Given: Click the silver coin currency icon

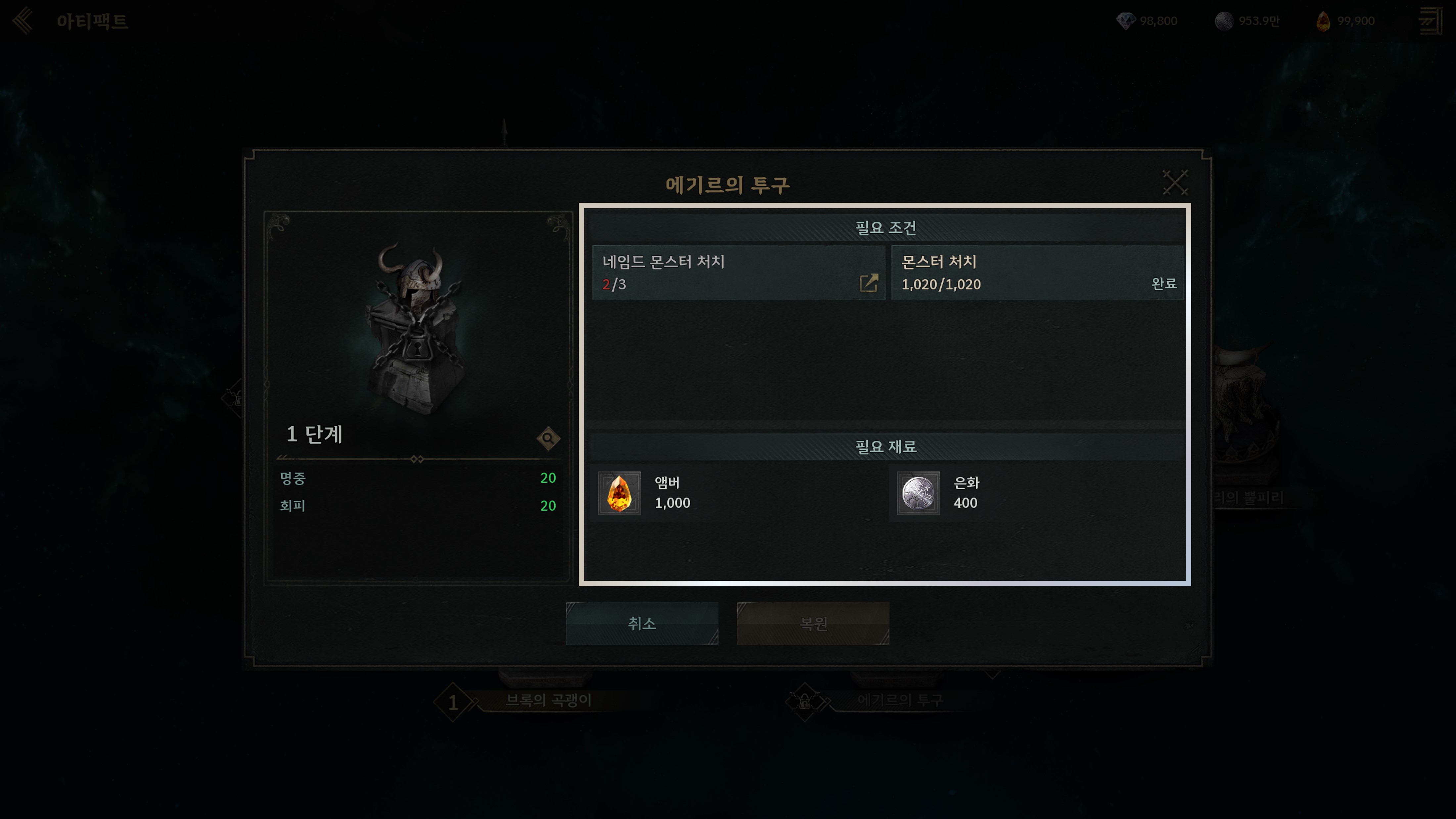Looking at the screenshot, I should (x=1224, y=21).
